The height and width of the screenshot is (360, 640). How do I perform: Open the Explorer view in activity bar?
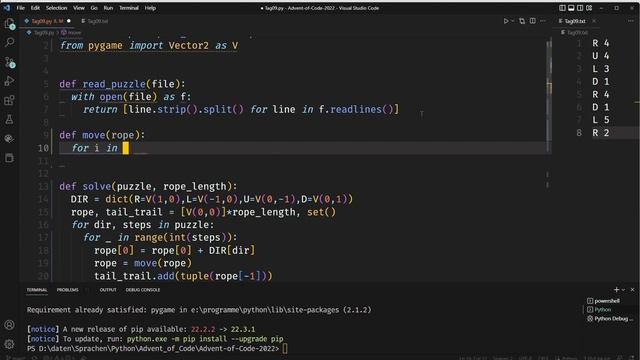(x=9, y=24)
